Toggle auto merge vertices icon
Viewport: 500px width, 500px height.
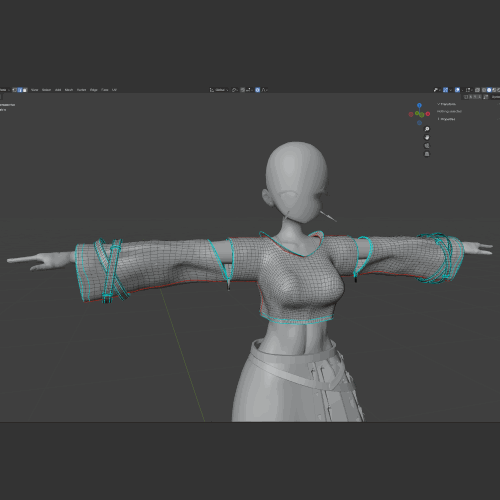tap(486, 97)
